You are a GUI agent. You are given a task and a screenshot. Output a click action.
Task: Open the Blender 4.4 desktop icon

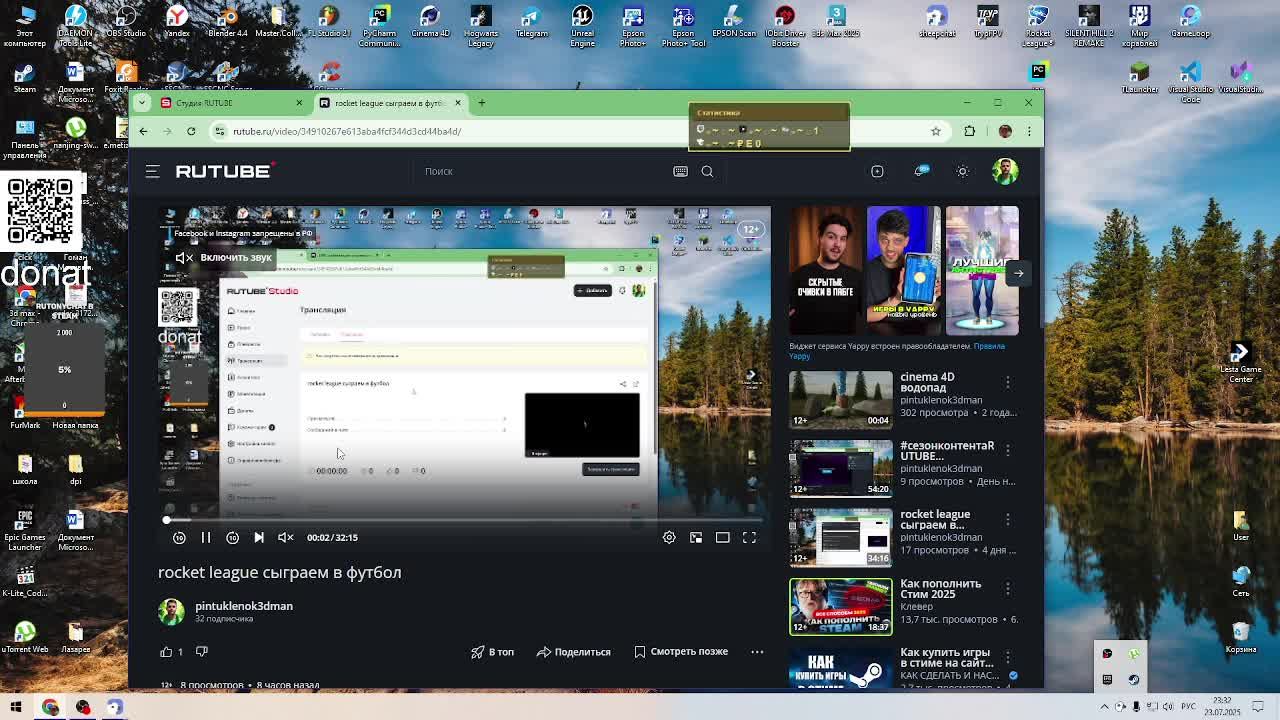227,22
